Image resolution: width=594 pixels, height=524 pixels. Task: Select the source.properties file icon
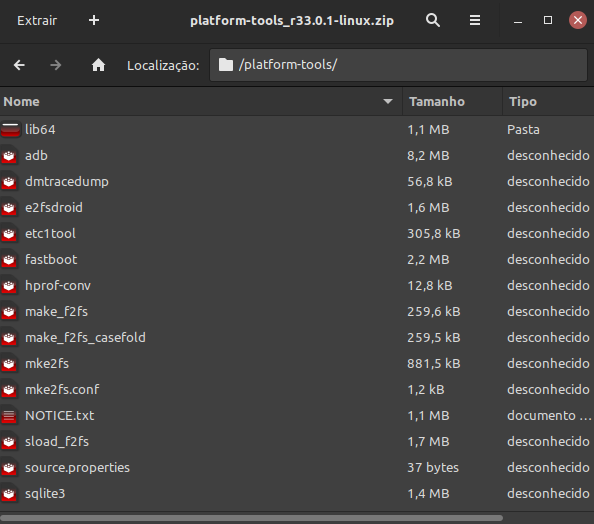pyautogui.click(x=9, y=468)
